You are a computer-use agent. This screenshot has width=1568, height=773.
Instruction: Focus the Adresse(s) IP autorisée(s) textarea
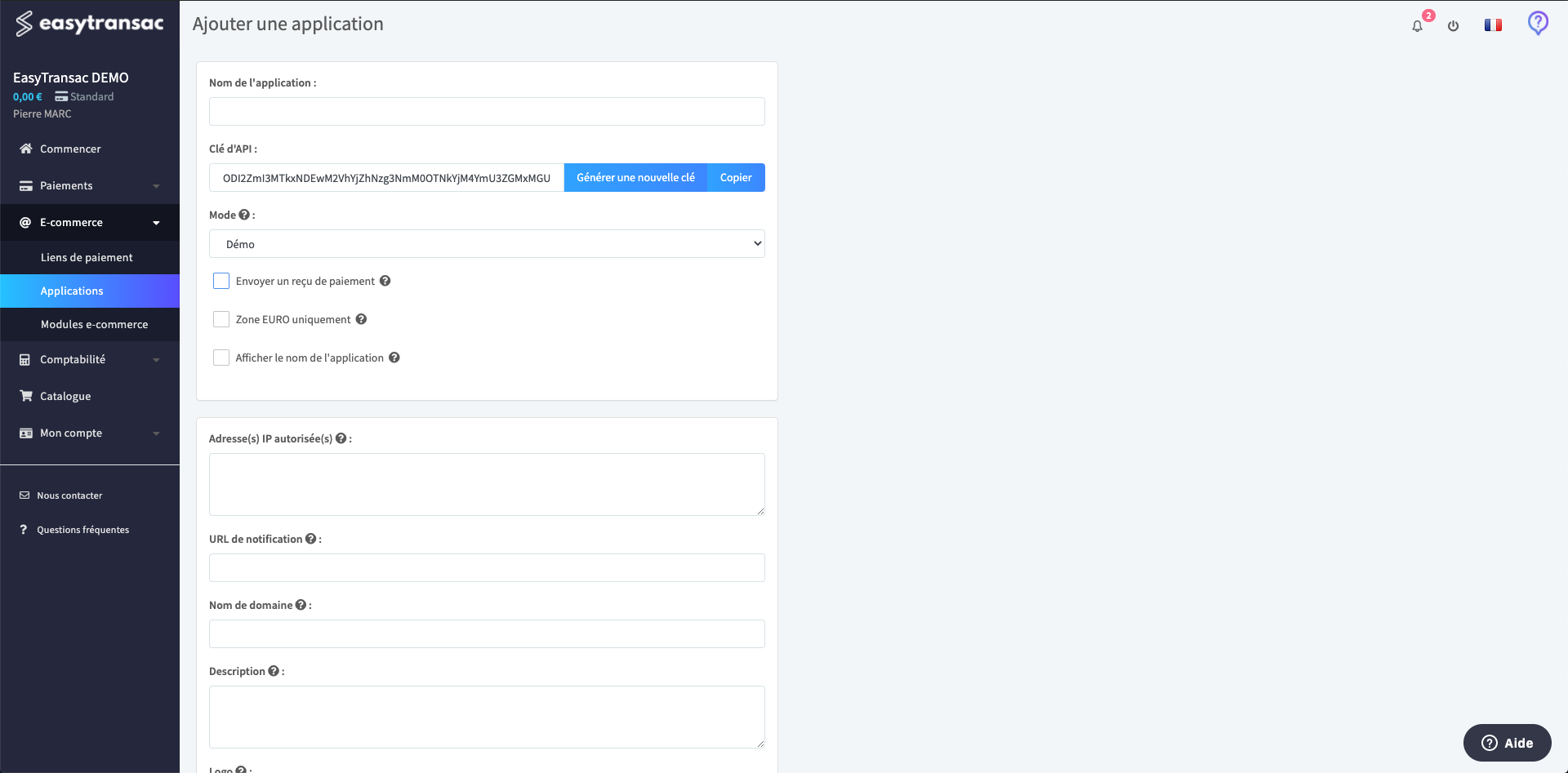(487, 484)
